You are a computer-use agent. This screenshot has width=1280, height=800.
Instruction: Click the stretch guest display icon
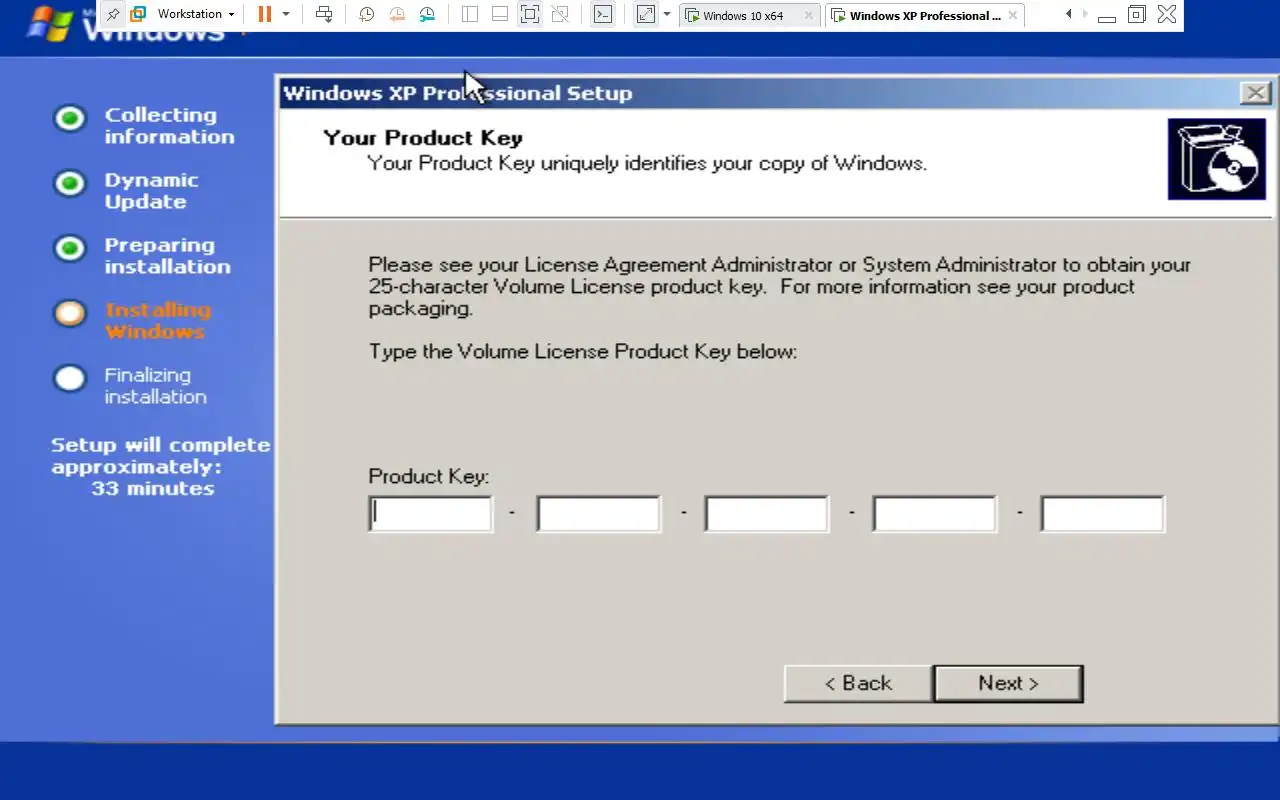tap(646, 15)
